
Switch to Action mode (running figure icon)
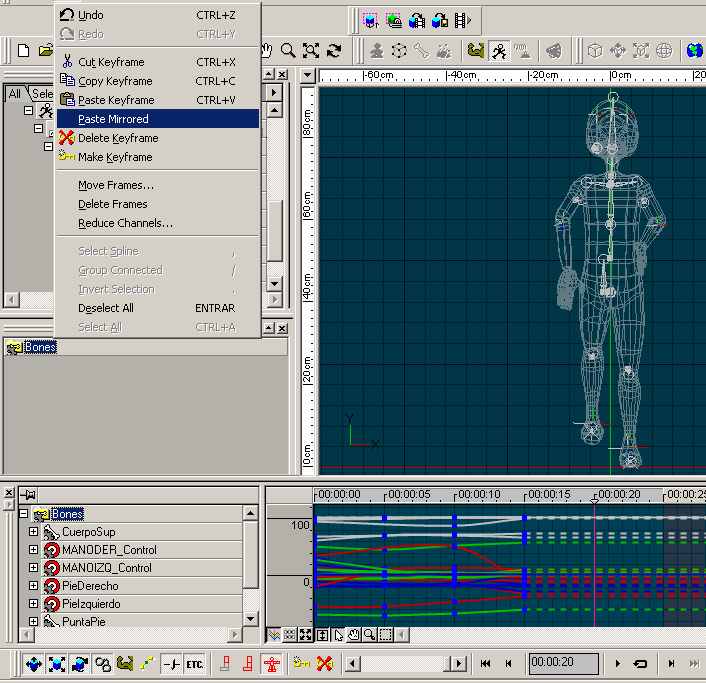click(x=497, y=50)
